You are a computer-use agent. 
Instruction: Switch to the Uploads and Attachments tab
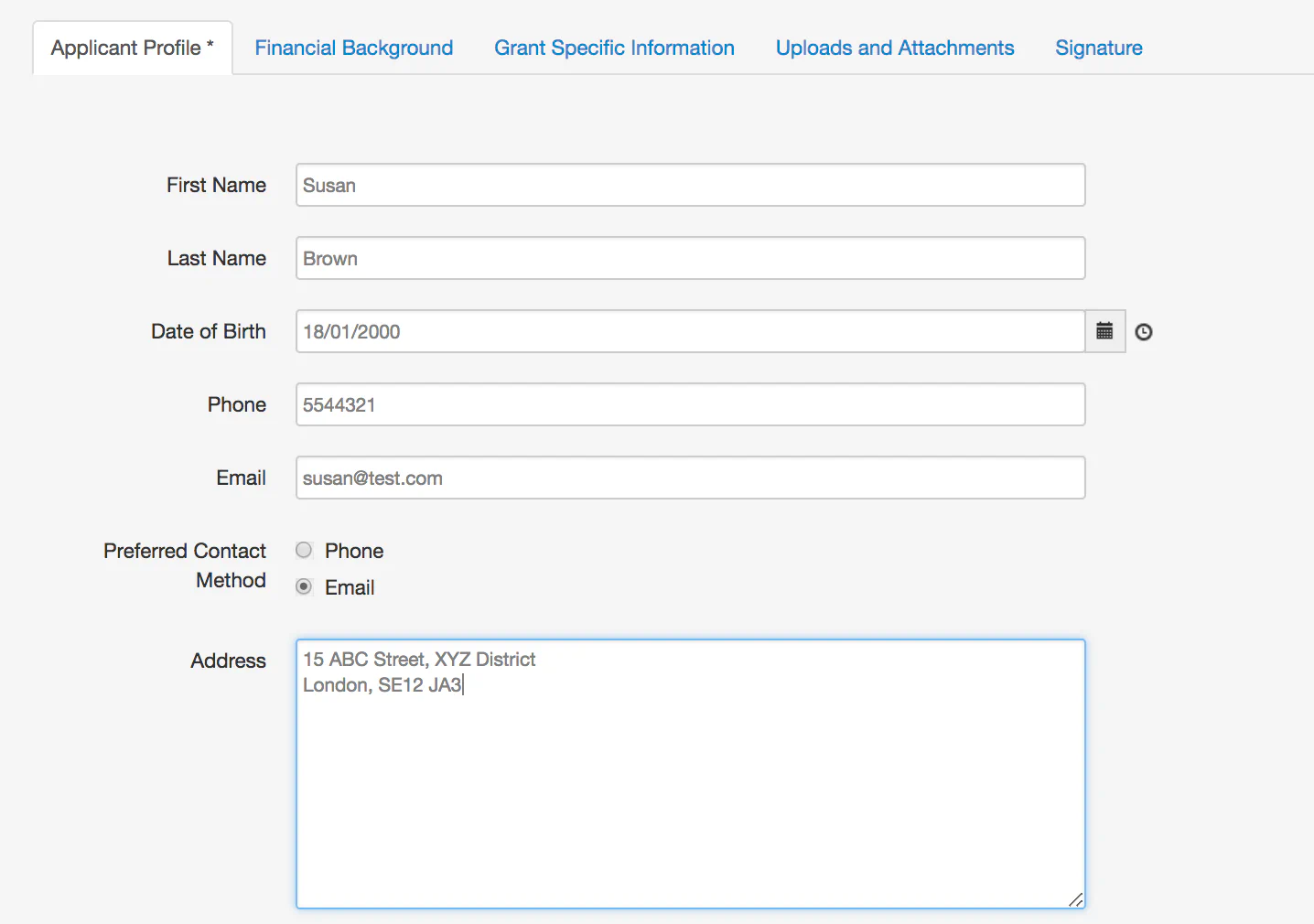click(x=894, y=47)
